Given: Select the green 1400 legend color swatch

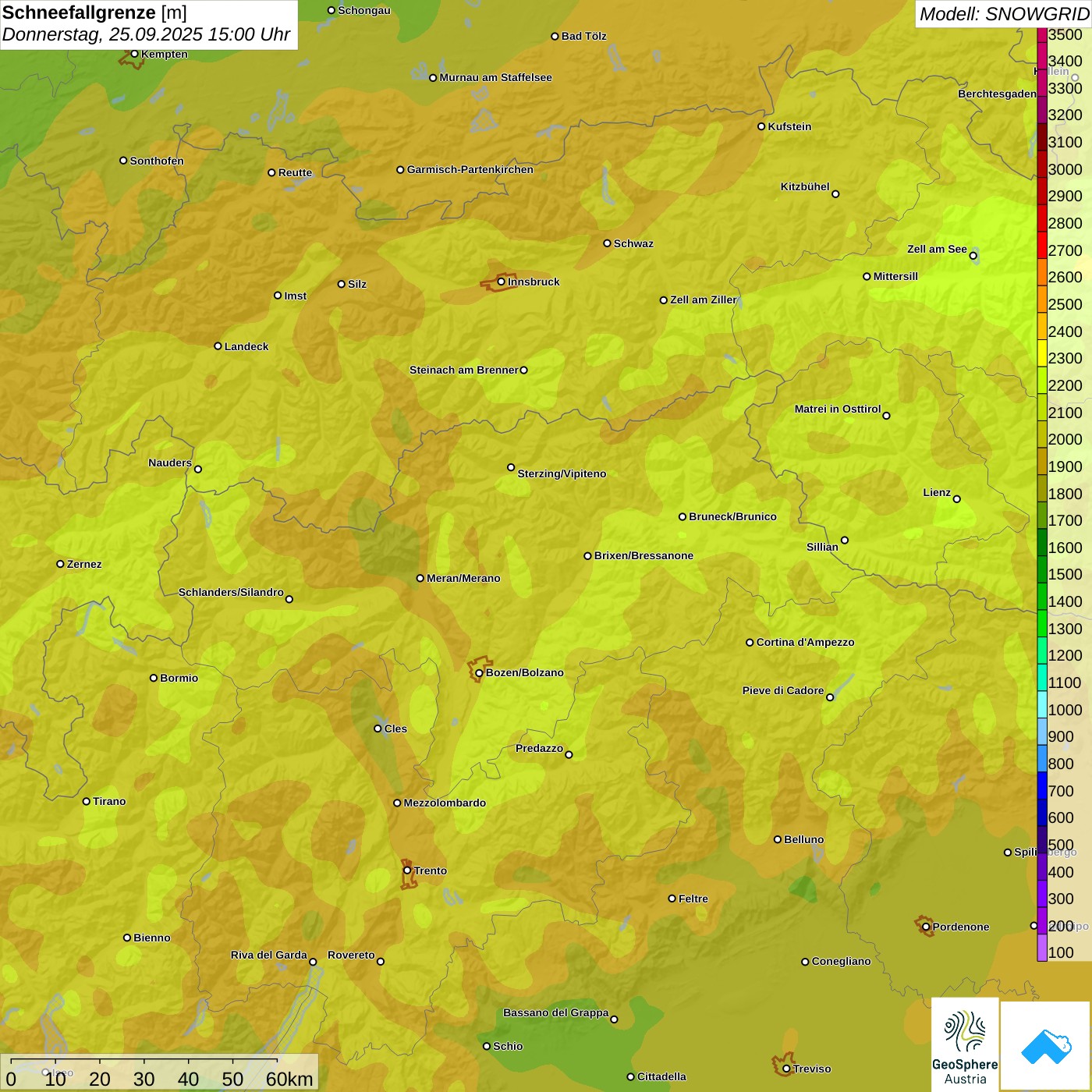Looking at the screenshot, I should [1042, 596].
